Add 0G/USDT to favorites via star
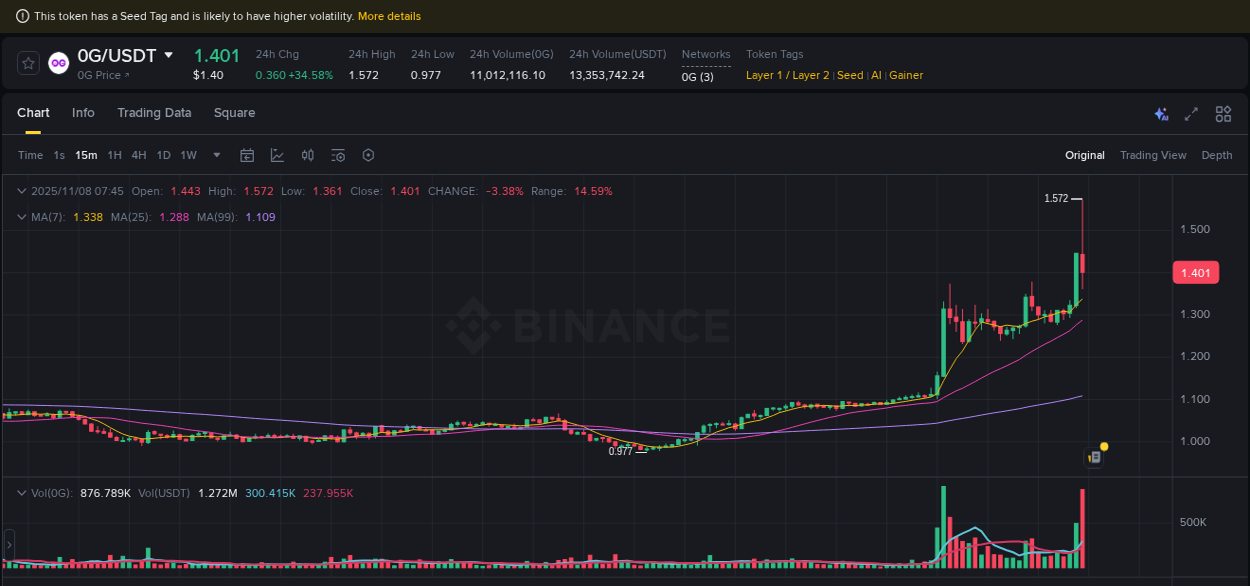 (27, 62)
